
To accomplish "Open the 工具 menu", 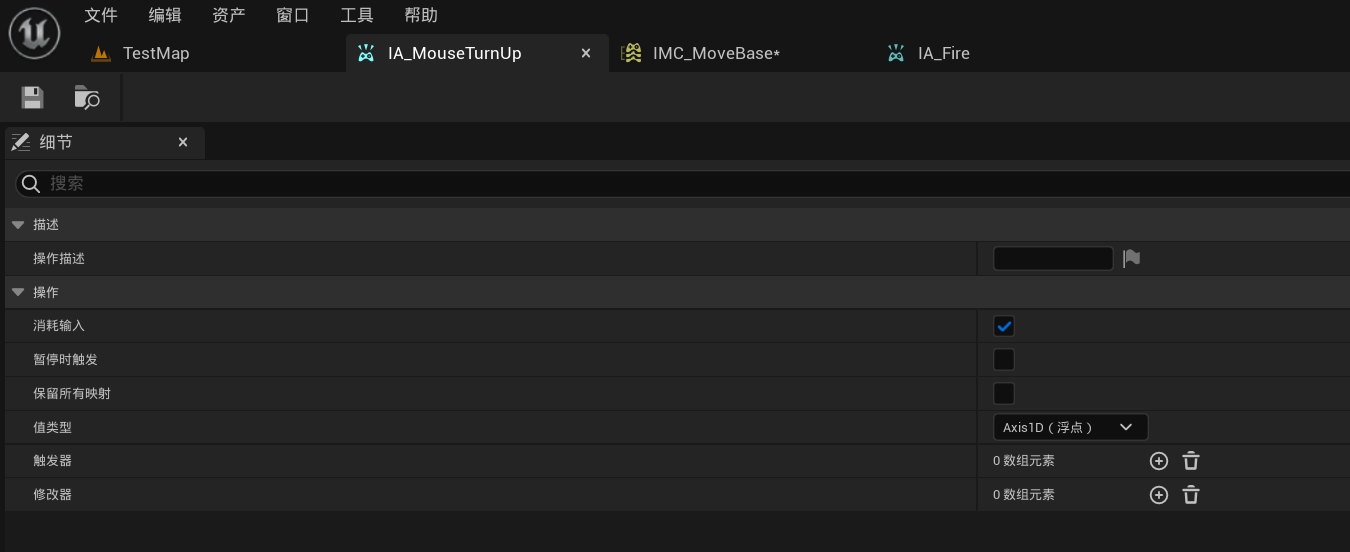I will 357,15.
